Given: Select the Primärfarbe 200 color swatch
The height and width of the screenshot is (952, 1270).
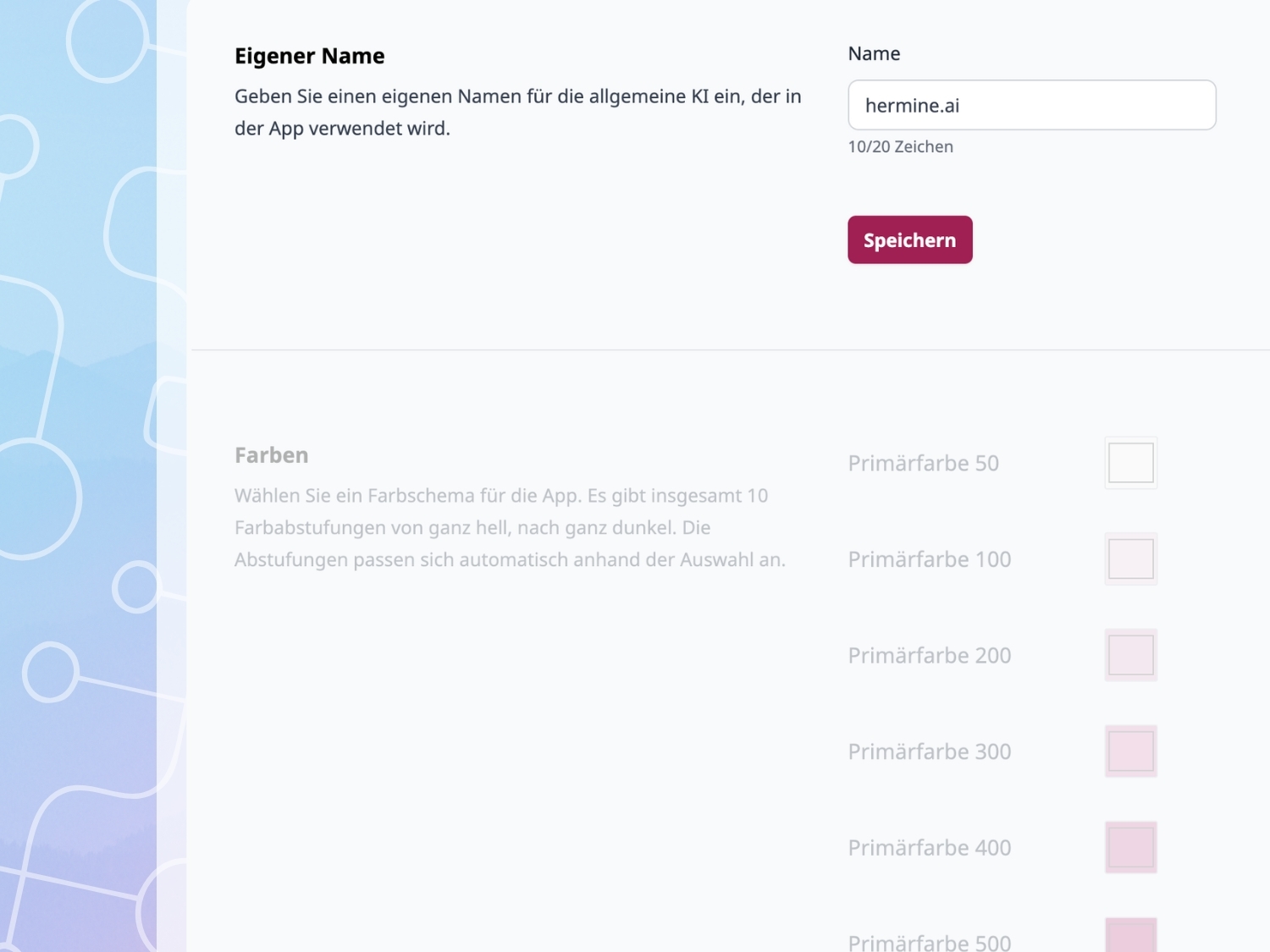Looking at the screenshot, I should [x=1130, y=654].
